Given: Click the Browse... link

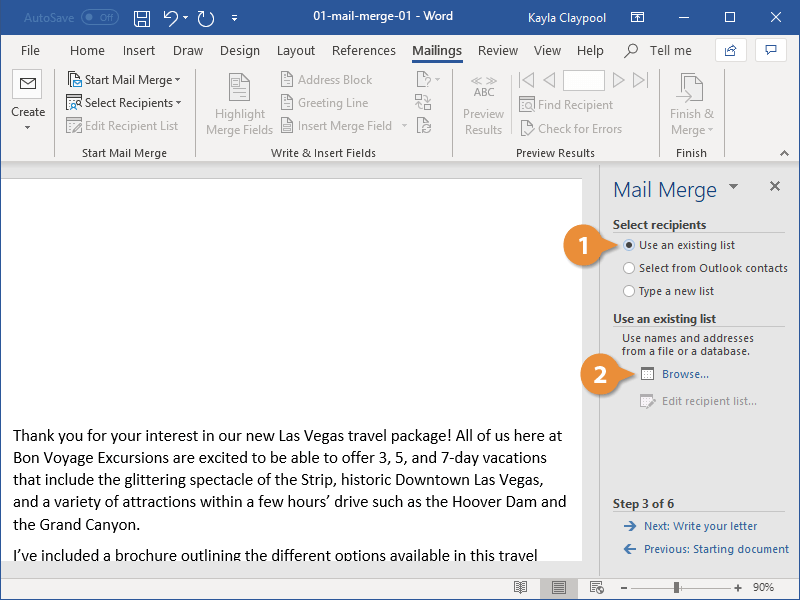Looking at the screenshot, I should [684, 374].
